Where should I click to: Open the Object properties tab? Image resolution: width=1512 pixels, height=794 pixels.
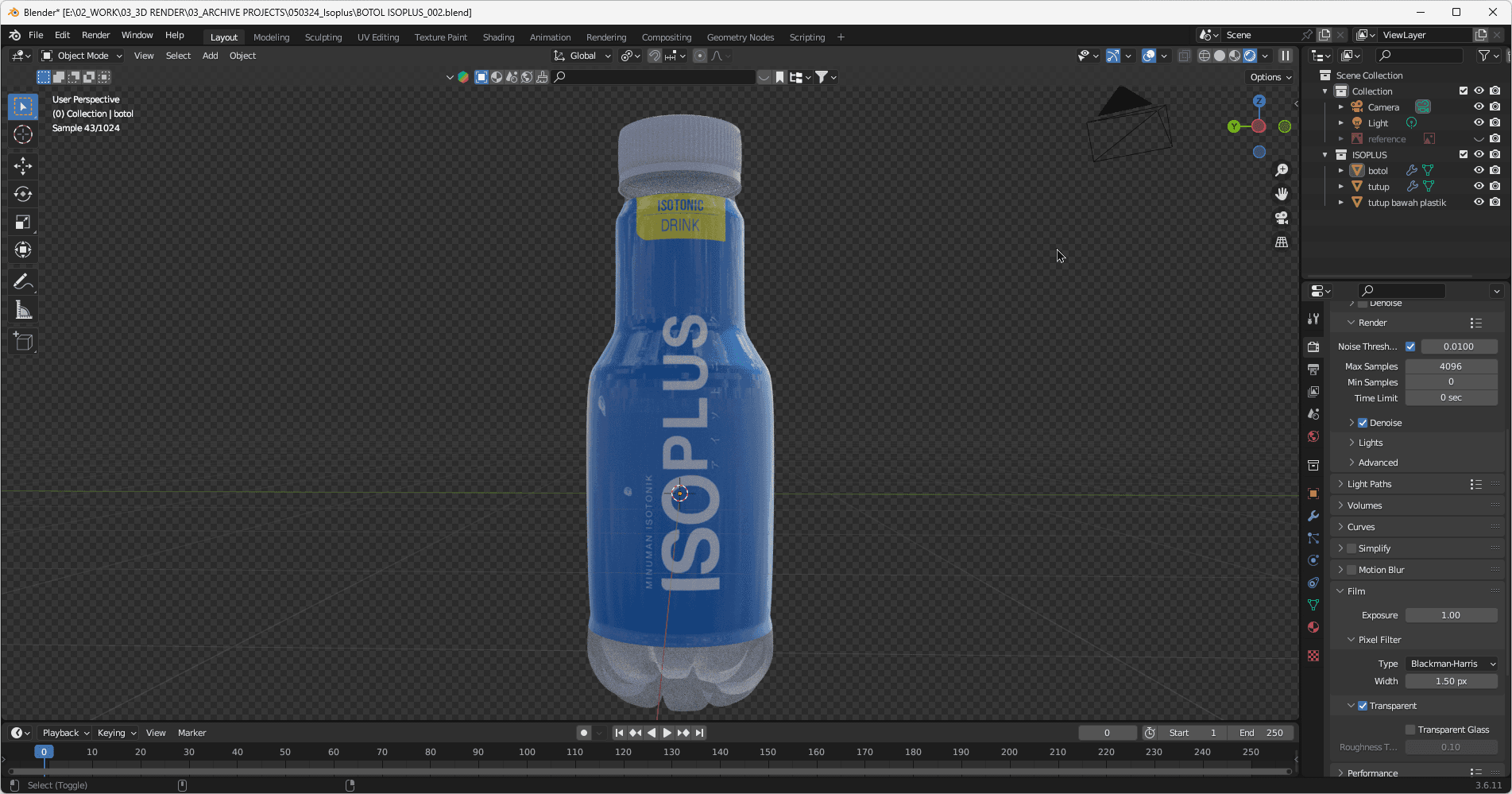[1313, 494]
